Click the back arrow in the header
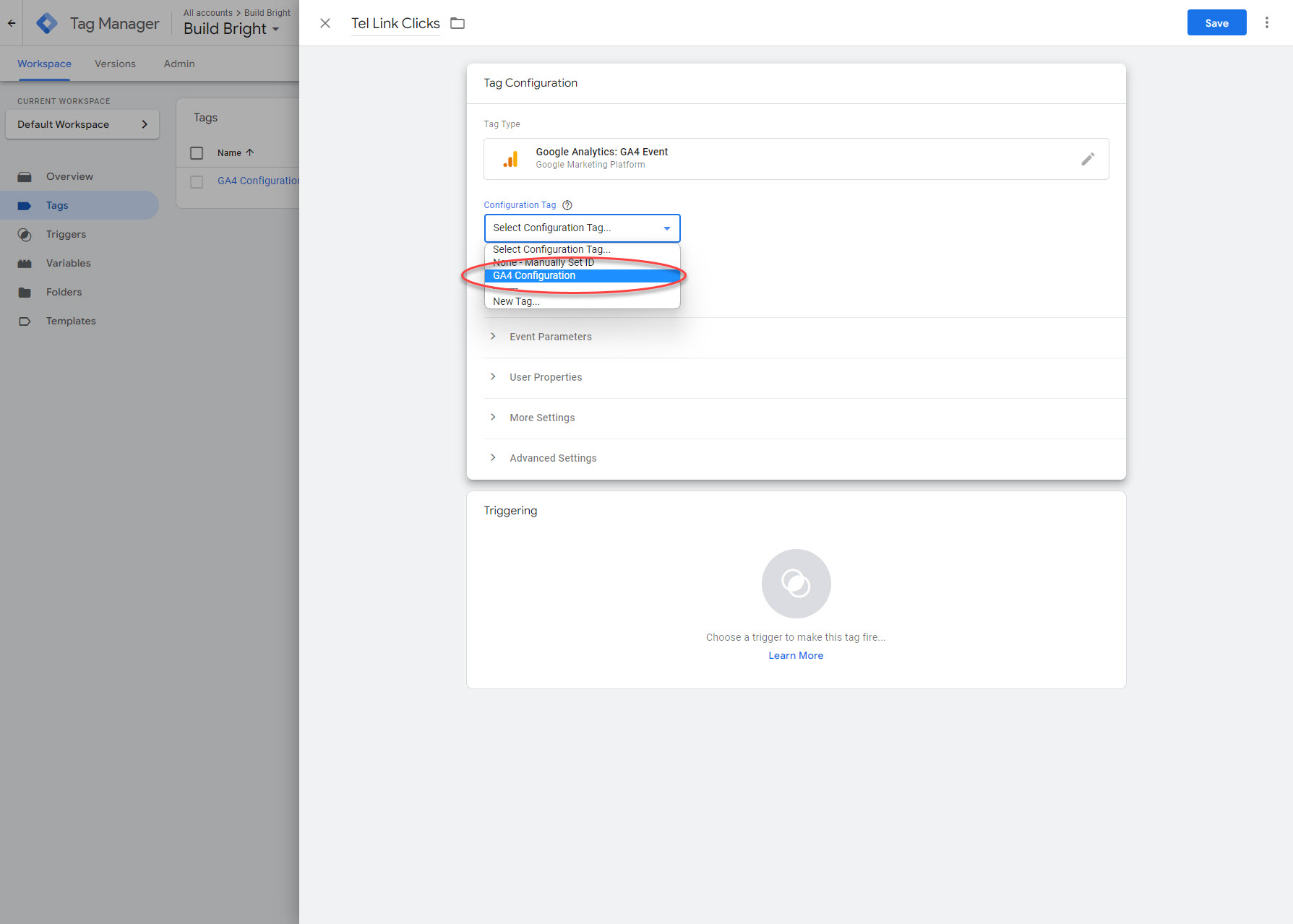The image size is (1293, 924). [x=12, y=23]
